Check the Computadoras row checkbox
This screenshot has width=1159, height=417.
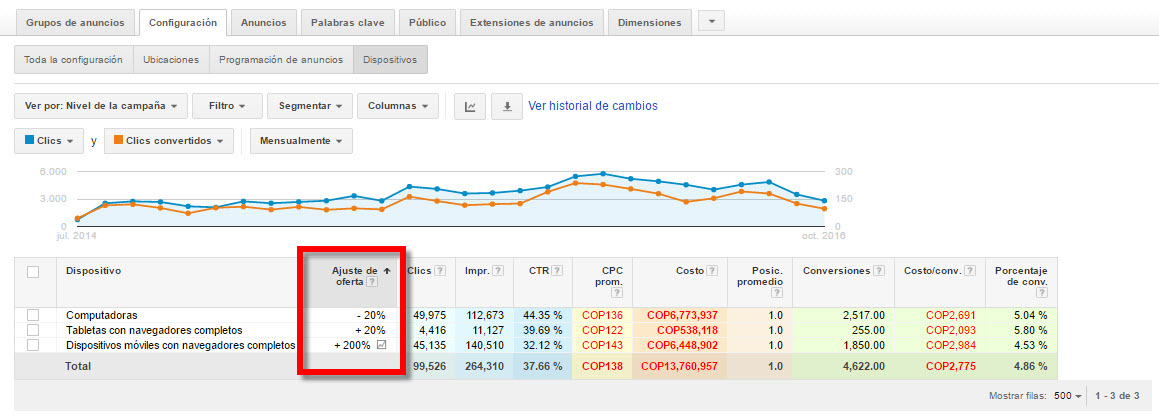pos(33,315)
